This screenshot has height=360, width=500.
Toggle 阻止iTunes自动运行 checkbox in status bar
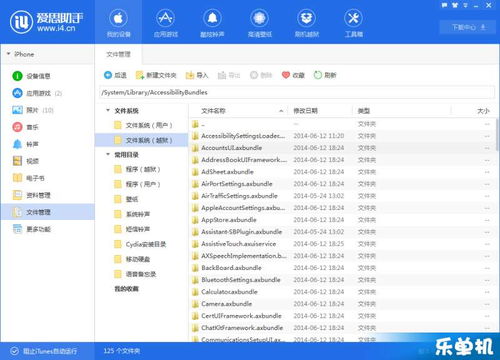point(14,351)
